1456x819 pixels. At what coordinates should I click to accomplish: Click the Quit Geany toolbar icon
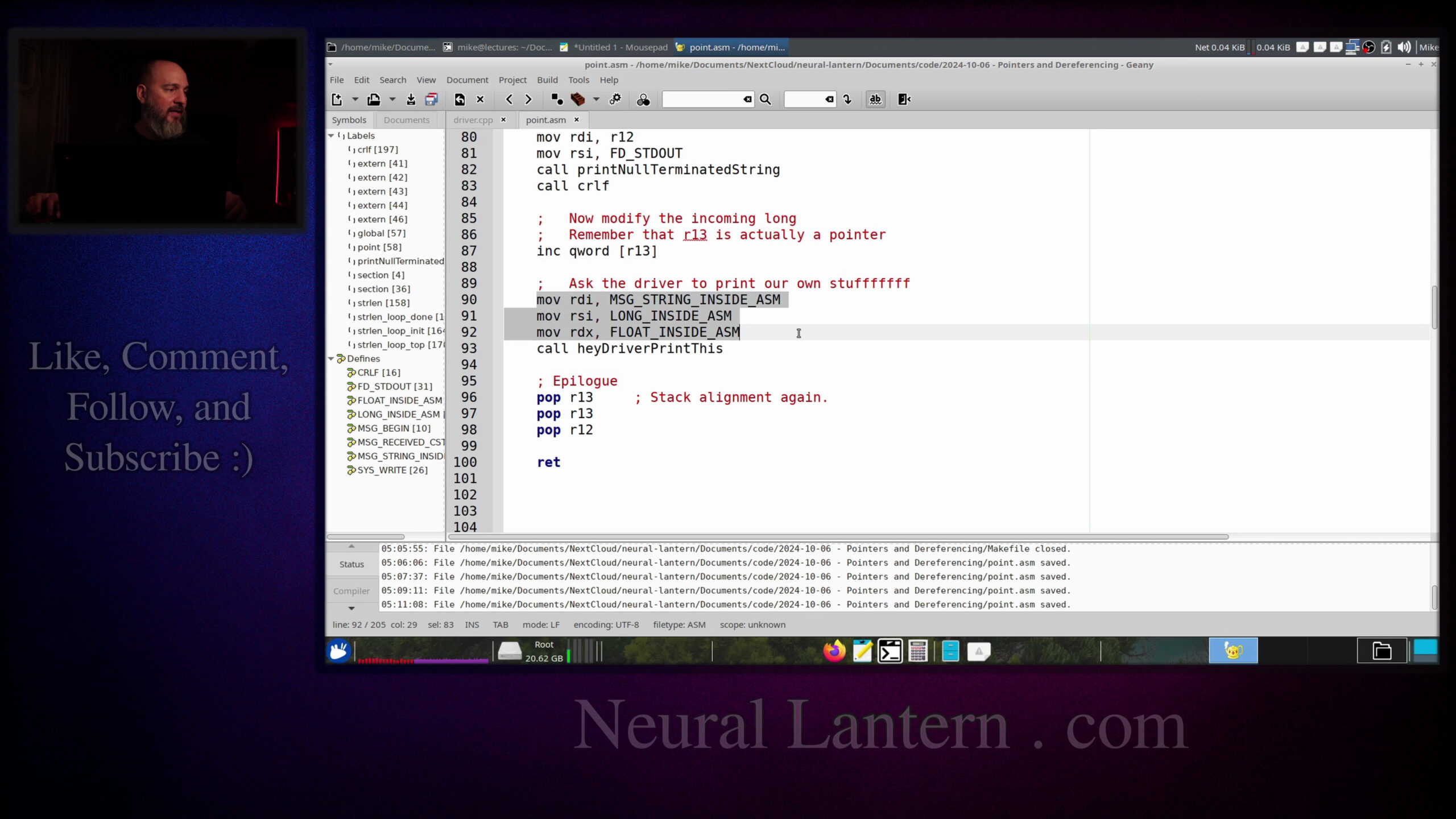click(x=904, y=100)
